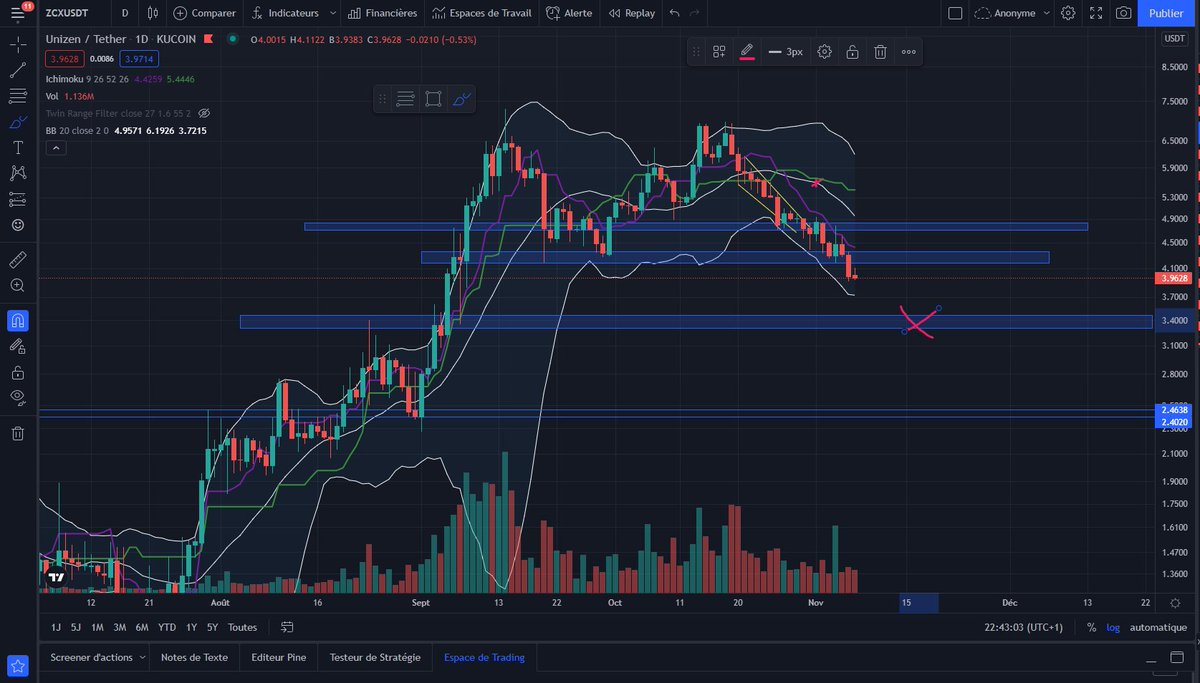Viewport: 1200px width, 683px height.
Task: Open the Screener d'actions dropdown
Action: point(97,657)
